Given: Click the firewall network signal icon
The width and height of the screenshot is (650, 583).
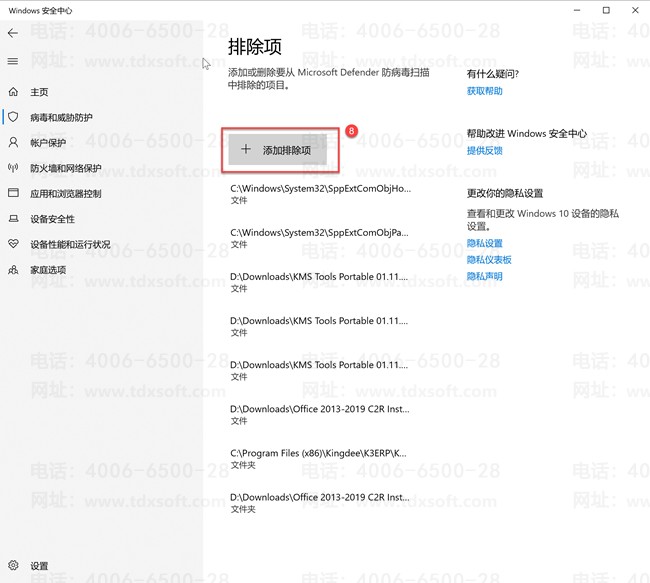Looking at the screenshot, I should point(13,168).
